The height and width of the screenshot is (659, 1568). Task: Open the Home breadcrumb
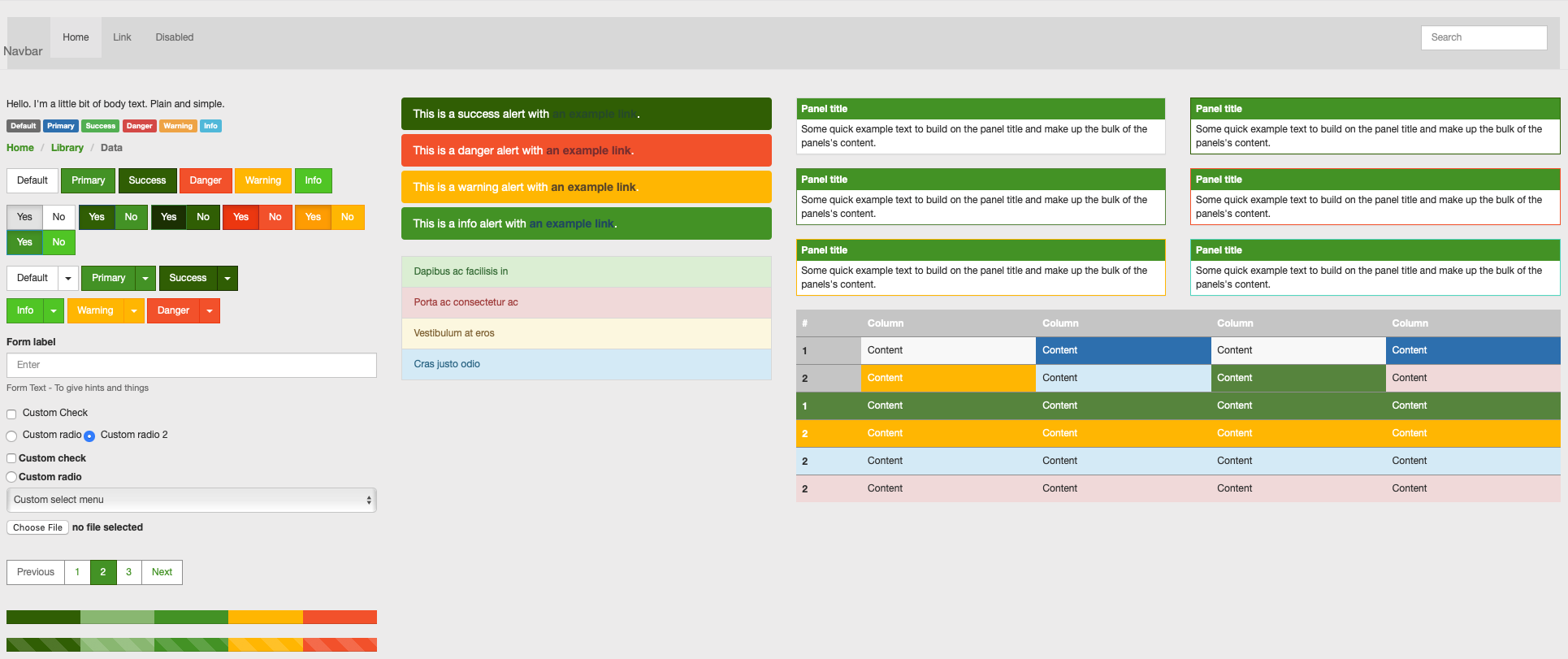tap(20, 148)
